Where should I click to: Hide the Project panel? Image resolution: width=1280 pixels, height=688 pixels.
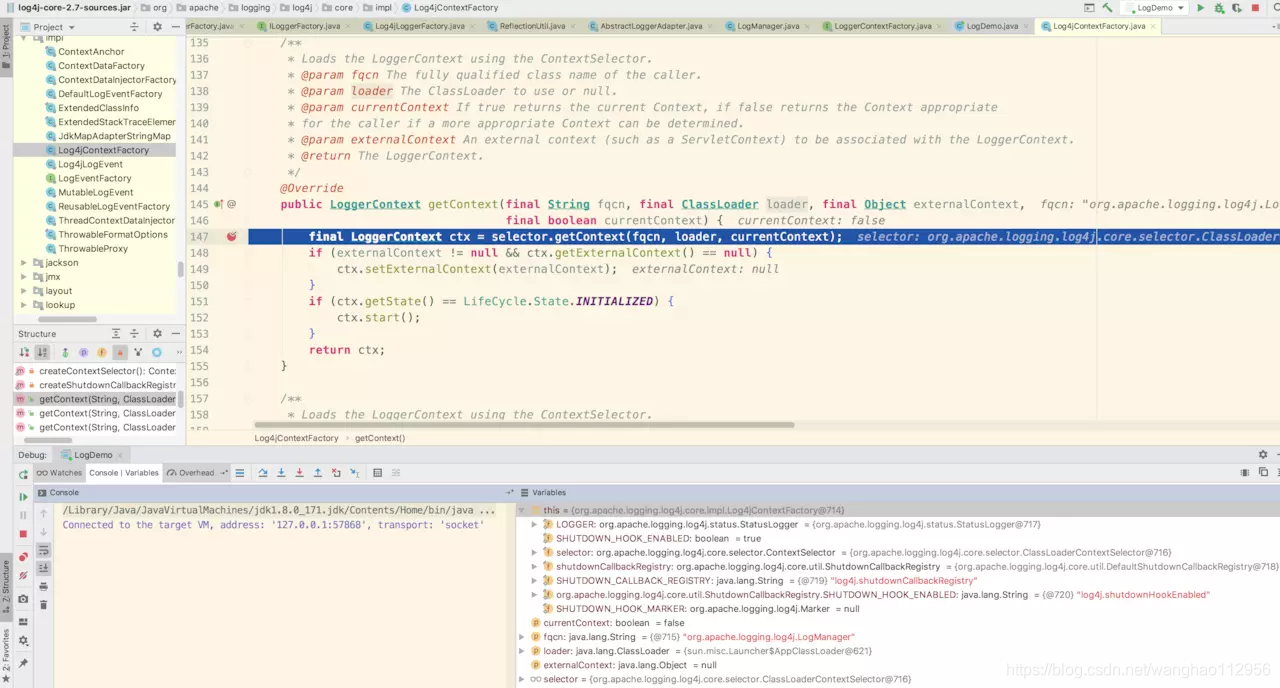(175, 27)
